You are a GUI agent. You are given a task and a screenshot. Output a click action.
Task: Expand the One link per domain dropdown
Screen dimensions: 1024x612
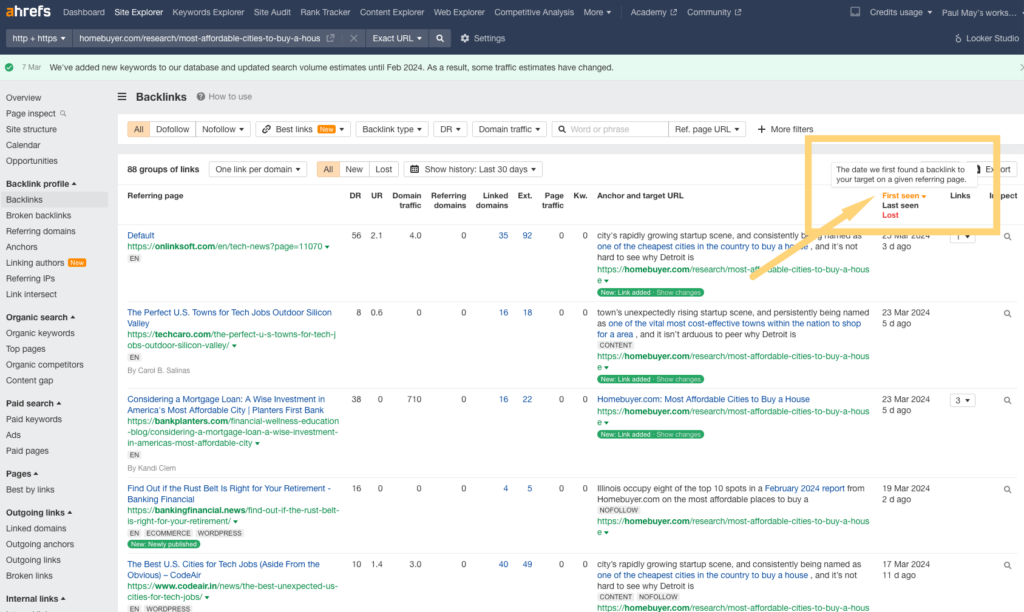259,169
